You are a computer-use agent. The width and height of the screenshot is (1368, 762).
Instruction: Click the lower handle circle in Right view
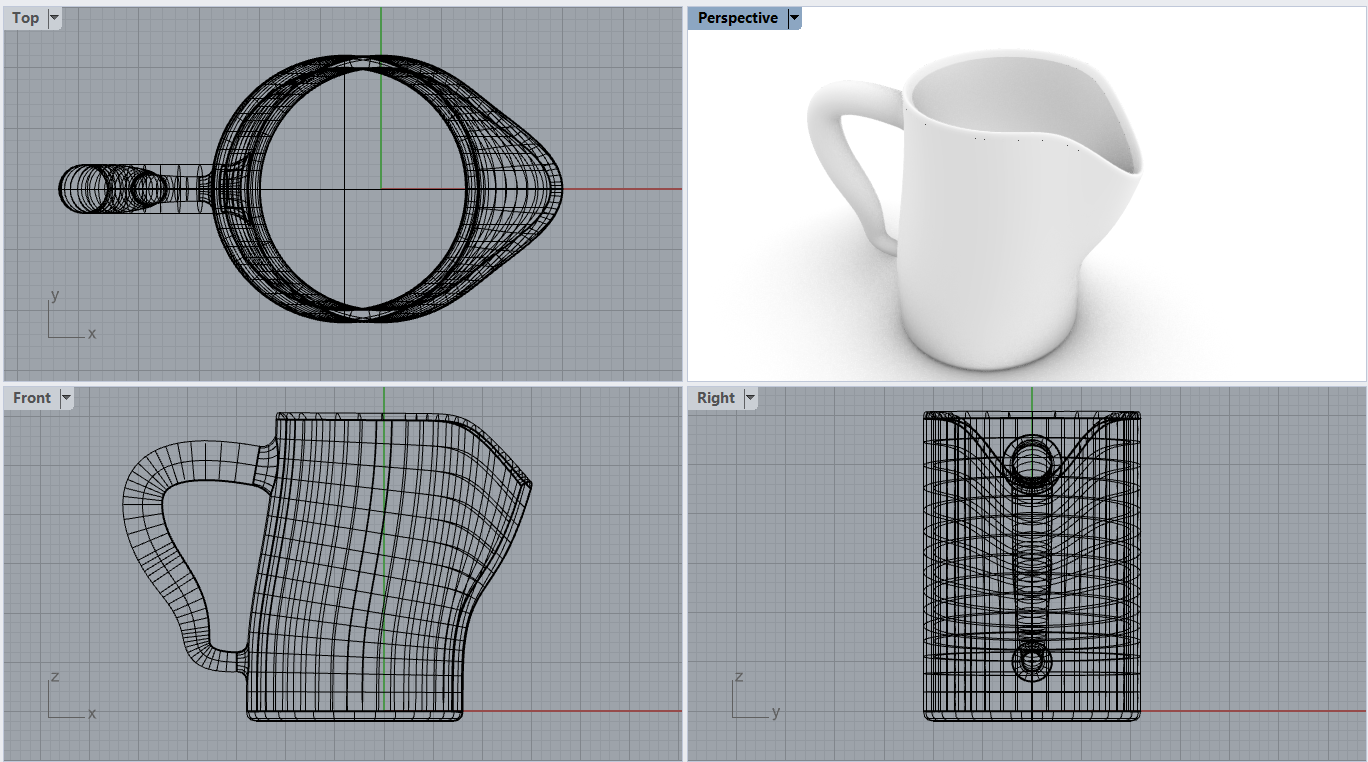coord(1032,660)
